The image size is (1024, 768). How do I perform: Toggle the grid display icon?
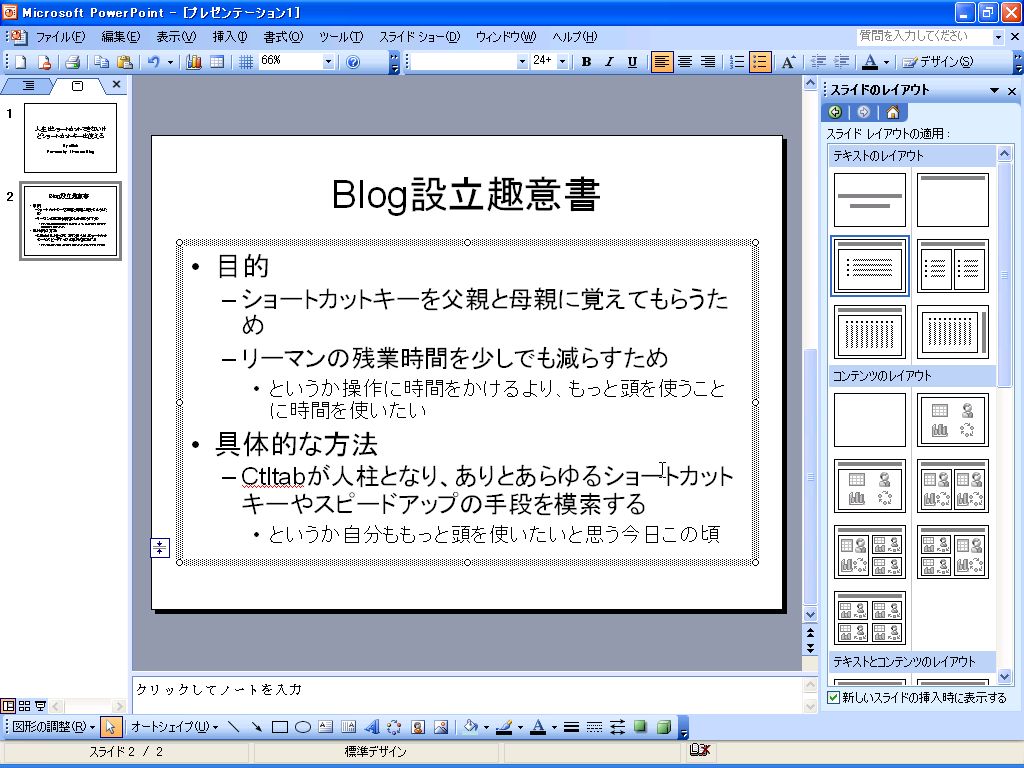coord(246,62)
